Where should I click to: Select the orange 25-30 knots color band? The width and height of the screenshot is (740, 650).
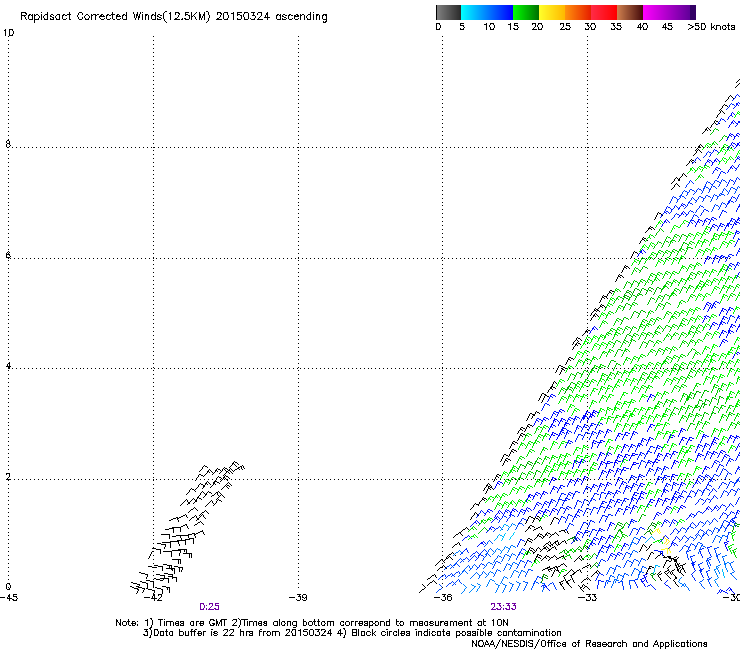578,12
